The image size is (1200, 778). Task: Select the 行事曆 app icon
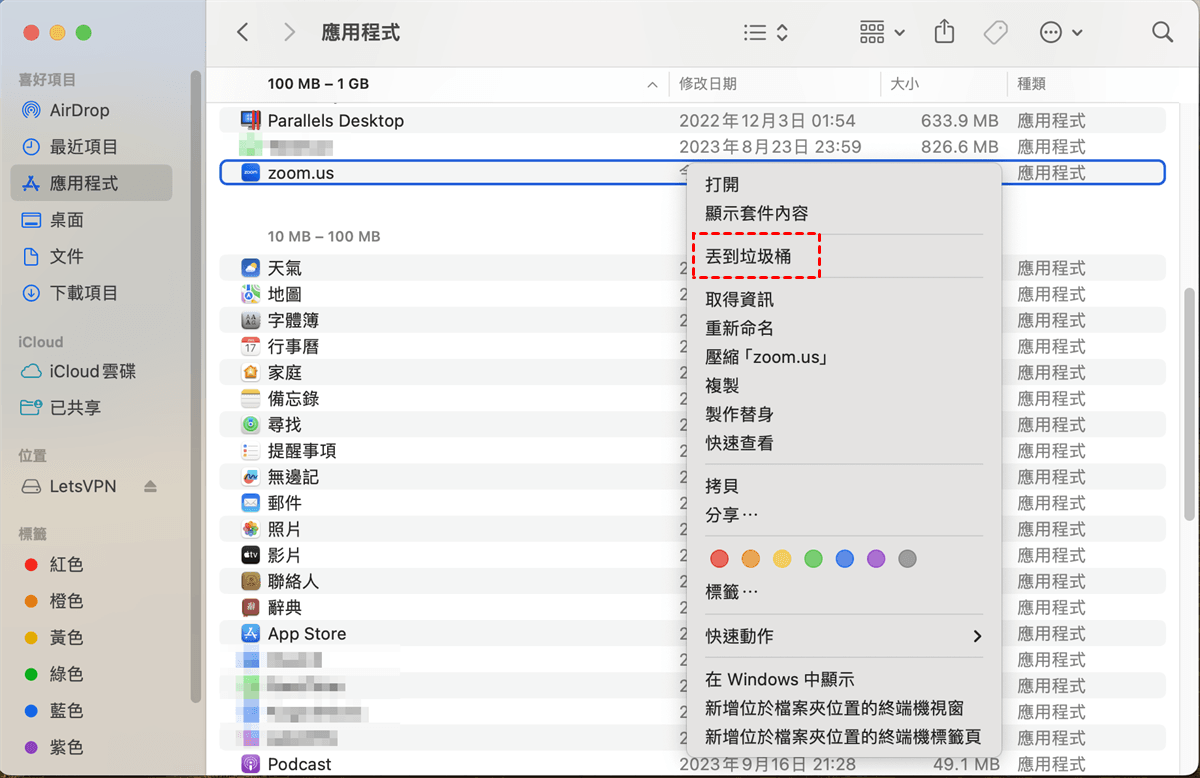point(250,346)
